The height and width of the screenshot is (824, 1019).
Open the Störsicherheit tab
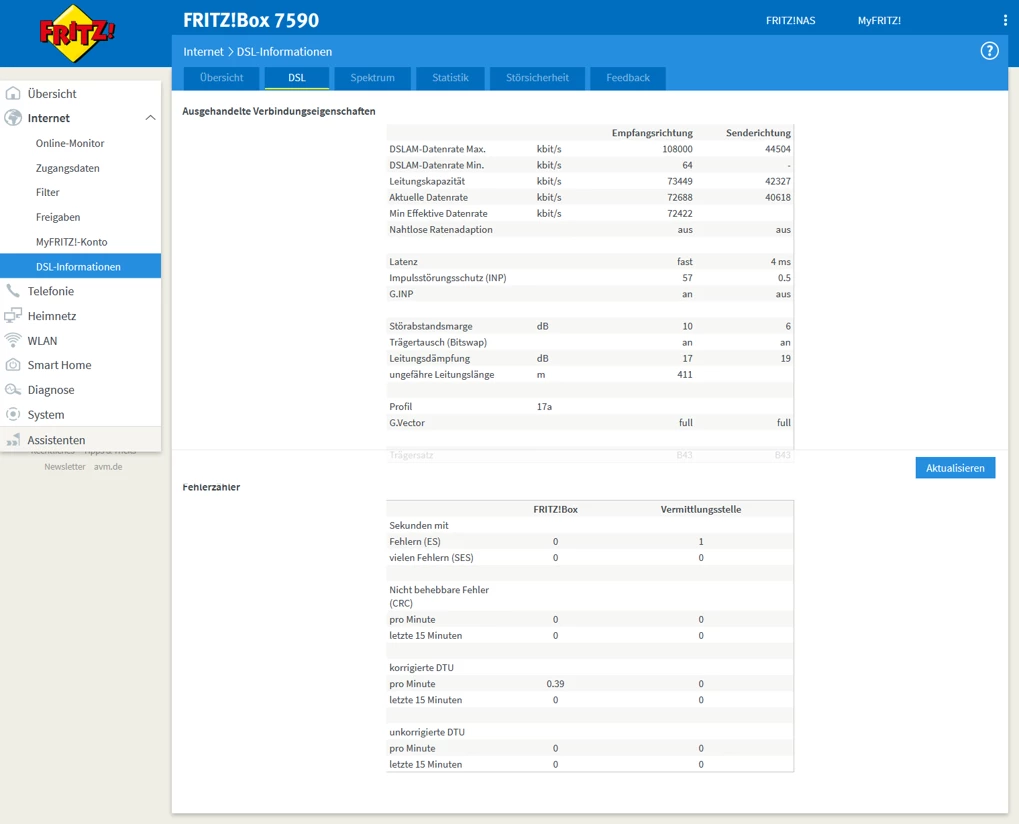537,77
